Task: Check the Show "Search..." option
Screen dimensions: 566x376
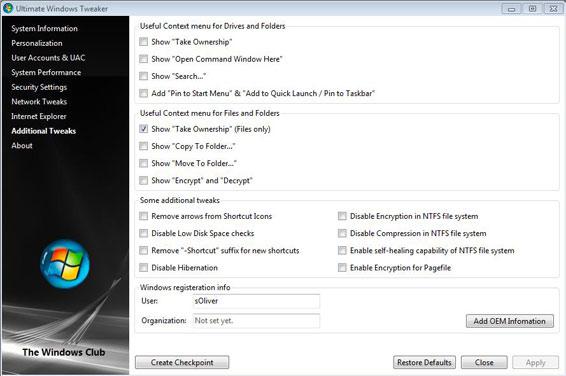Action: tap(144, 76)
